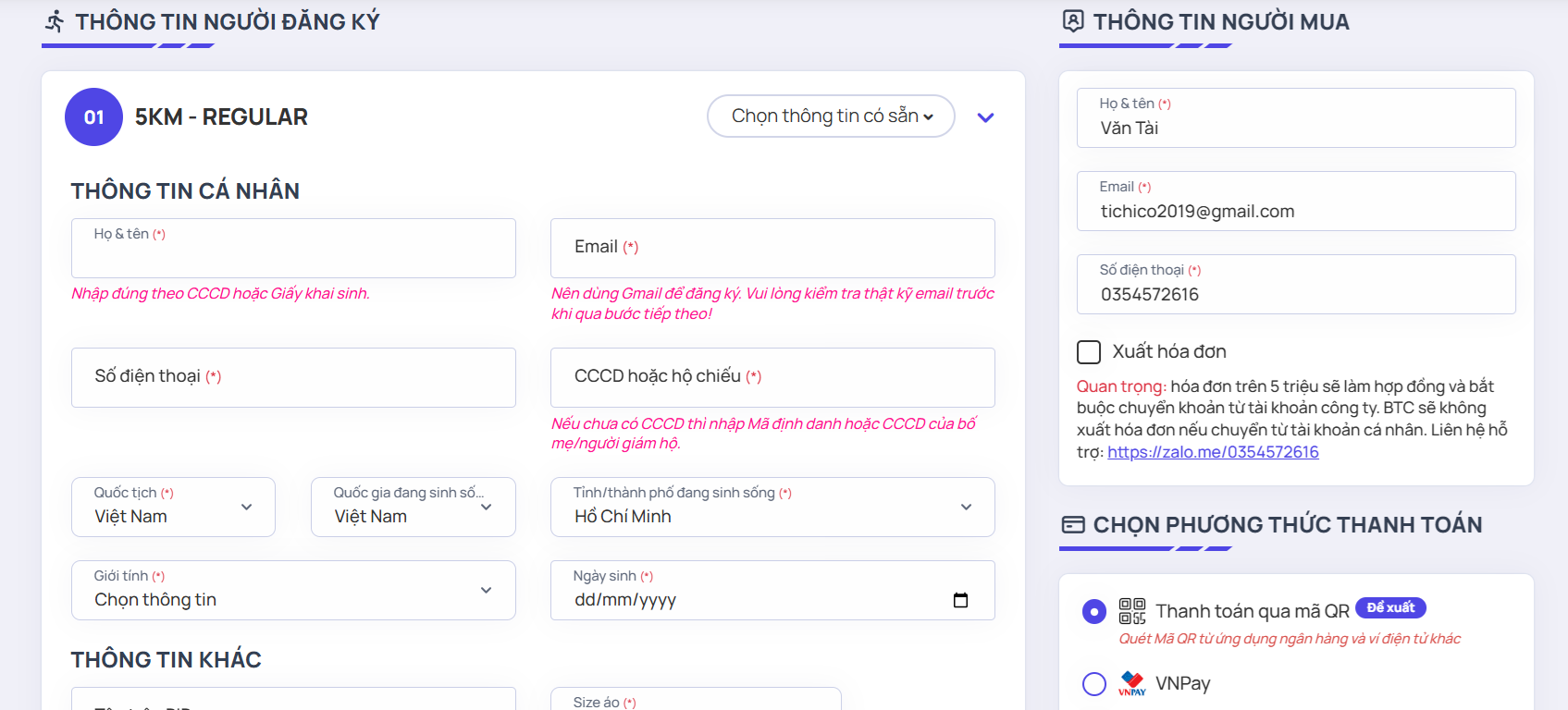Image resolution: width=1568 pixels, height=710 pixels.
Task: Click the VNPay logo icon
Action: pyautogui.click(x=1131, y=683)
